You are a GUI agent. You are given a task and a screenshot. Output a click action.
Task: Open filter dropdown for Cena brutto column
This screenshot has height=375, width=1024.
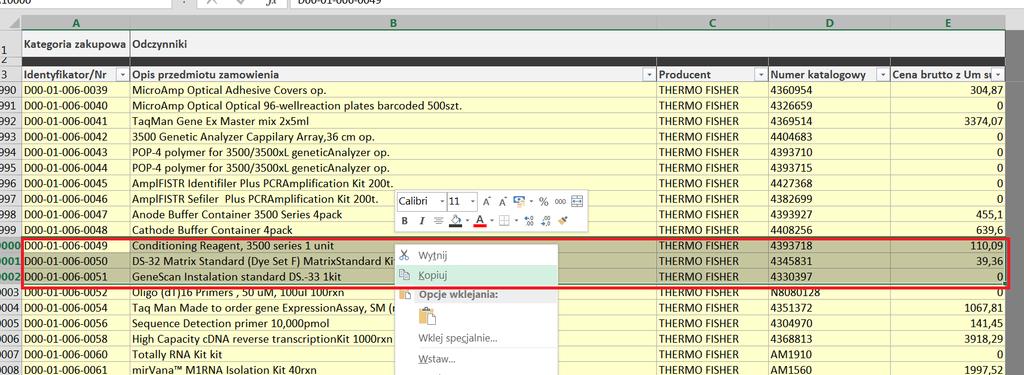point(998,74)
